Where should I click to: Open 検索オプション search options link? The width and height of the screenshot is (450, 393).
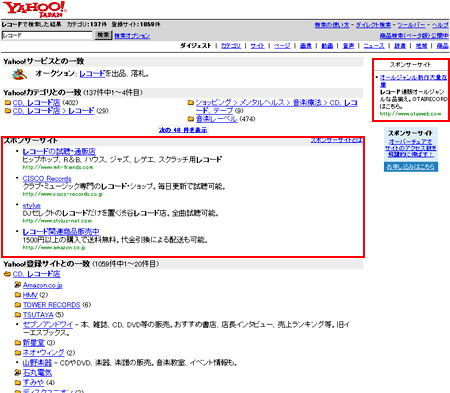point(132,35)
